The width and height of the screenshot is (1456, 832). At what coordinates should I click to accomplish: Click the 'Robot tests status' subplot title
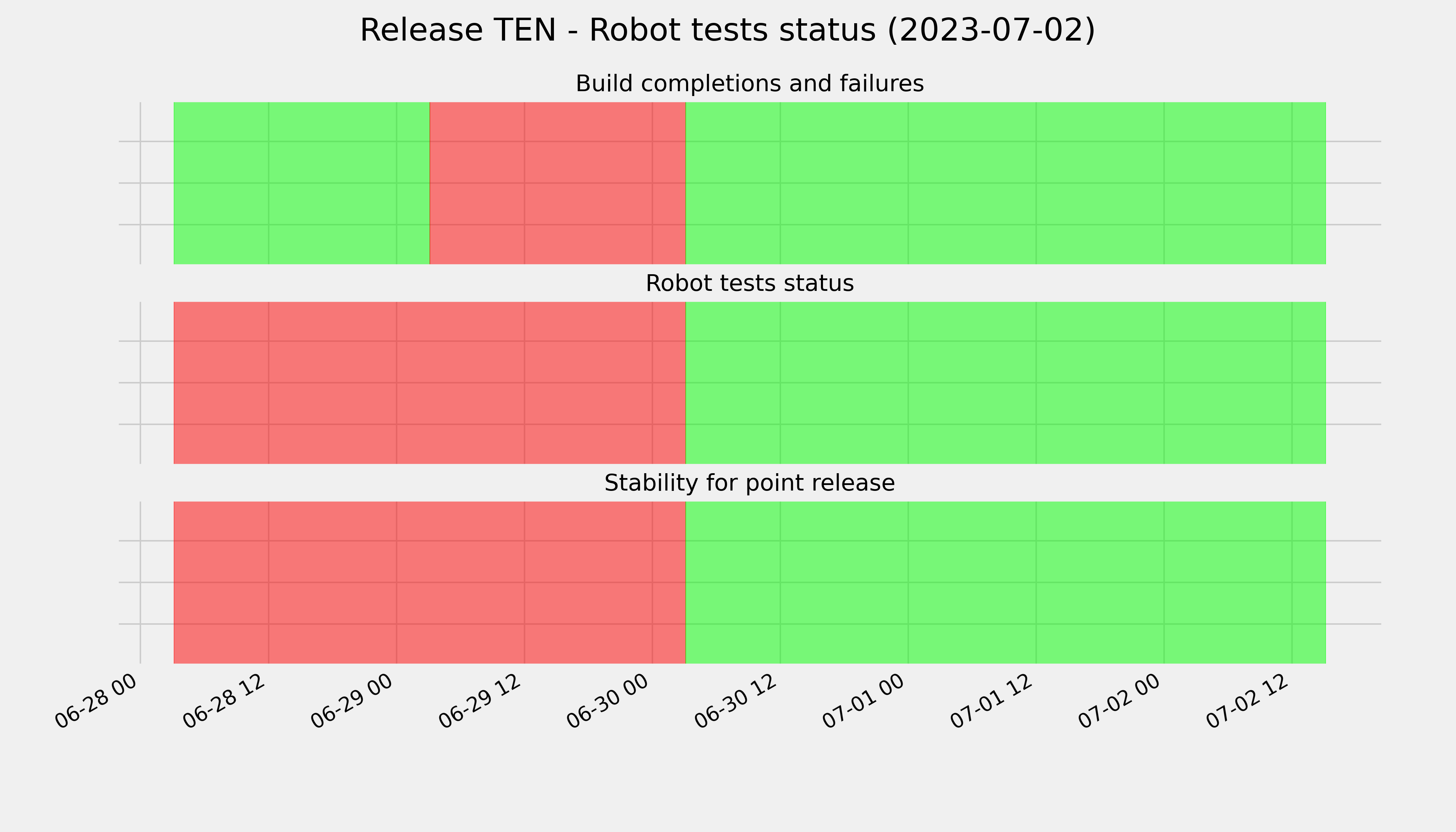click(x=750, y=284)
